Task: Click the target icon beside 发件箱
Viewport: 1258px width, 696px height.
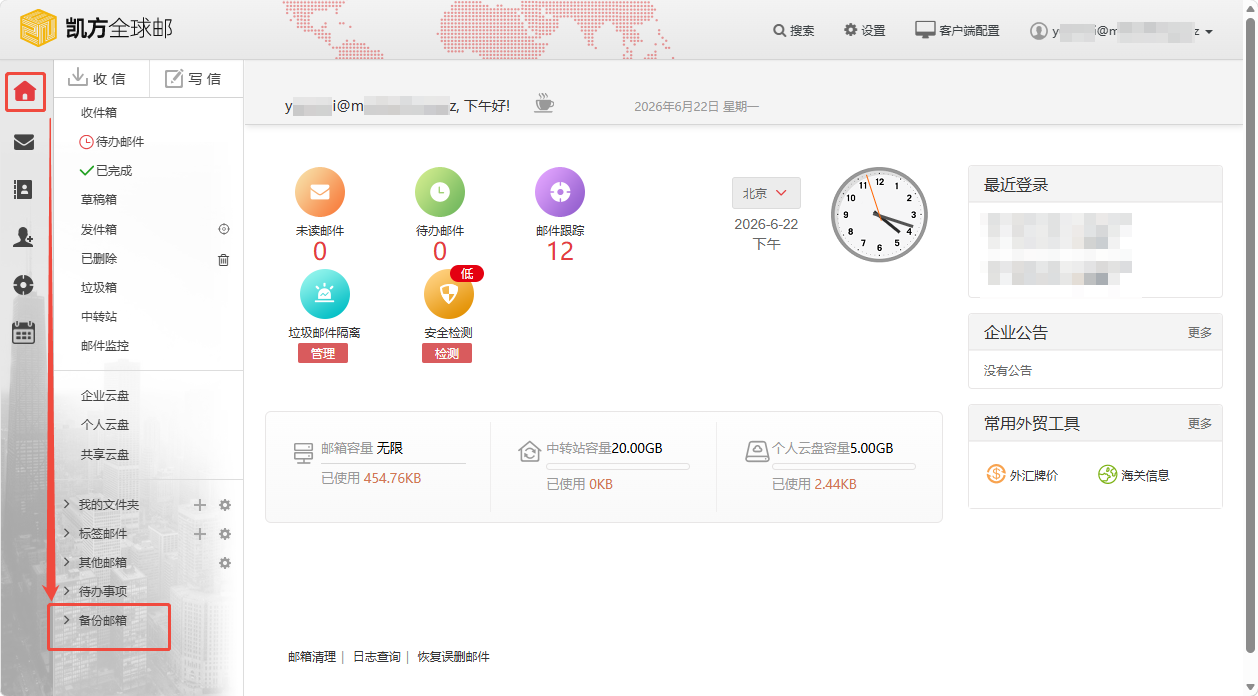Action: tap(224, 229)
